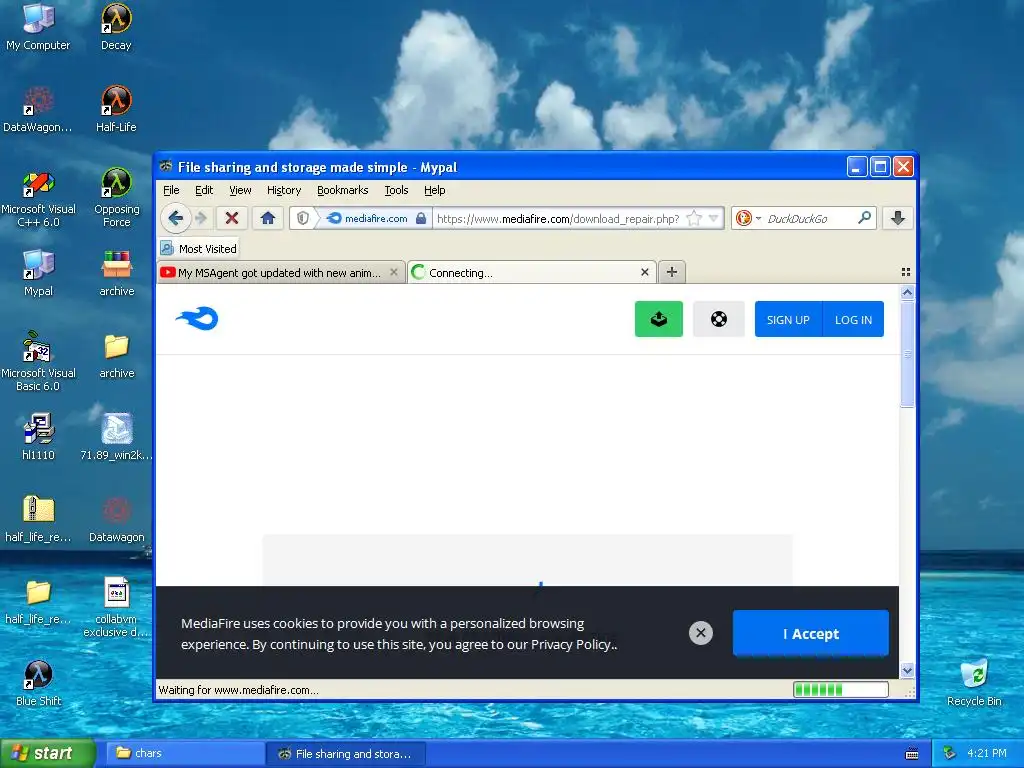This screenshot has width=1024, height=768.
Task: Click the MediaFire flame logo
Action: pos(197,319)
